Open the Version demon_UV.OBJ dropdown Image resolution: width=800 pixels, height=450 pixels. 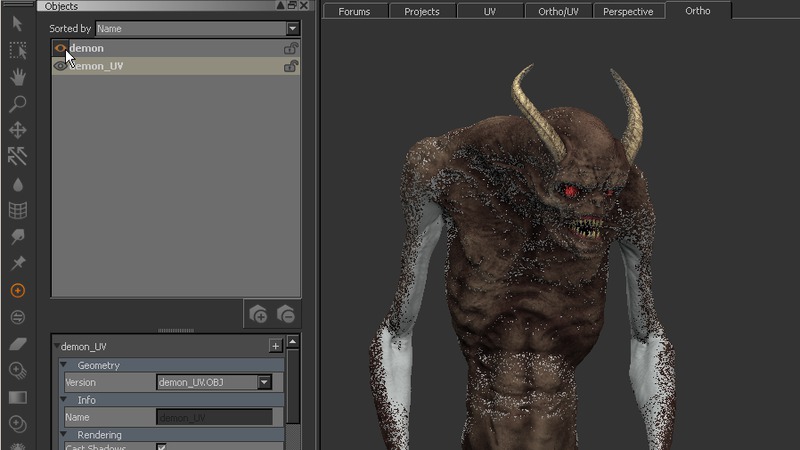click(x=264, y=382)
